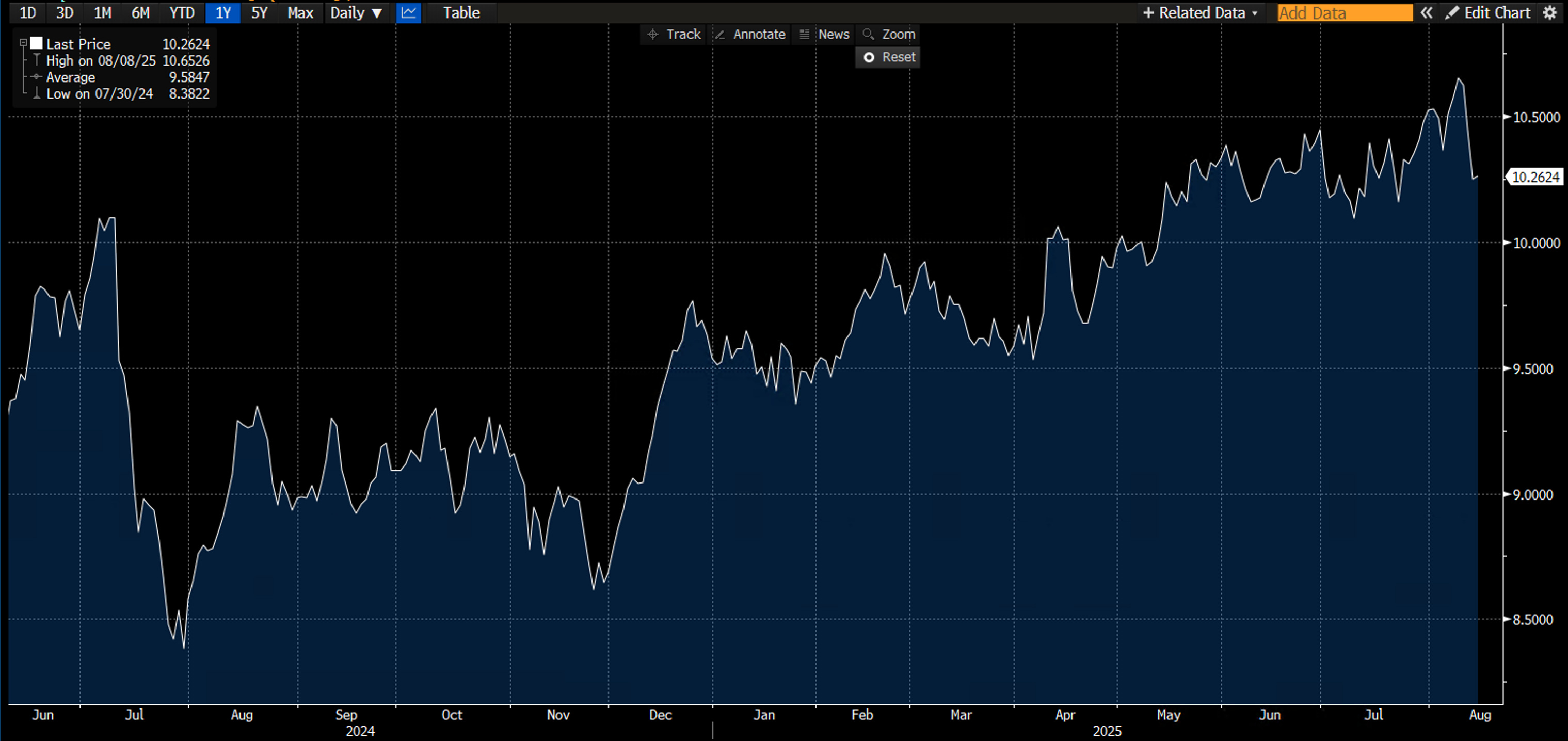Click the white Last Price color swatch
Screen dimensions: 1568x741
(37, 43)
